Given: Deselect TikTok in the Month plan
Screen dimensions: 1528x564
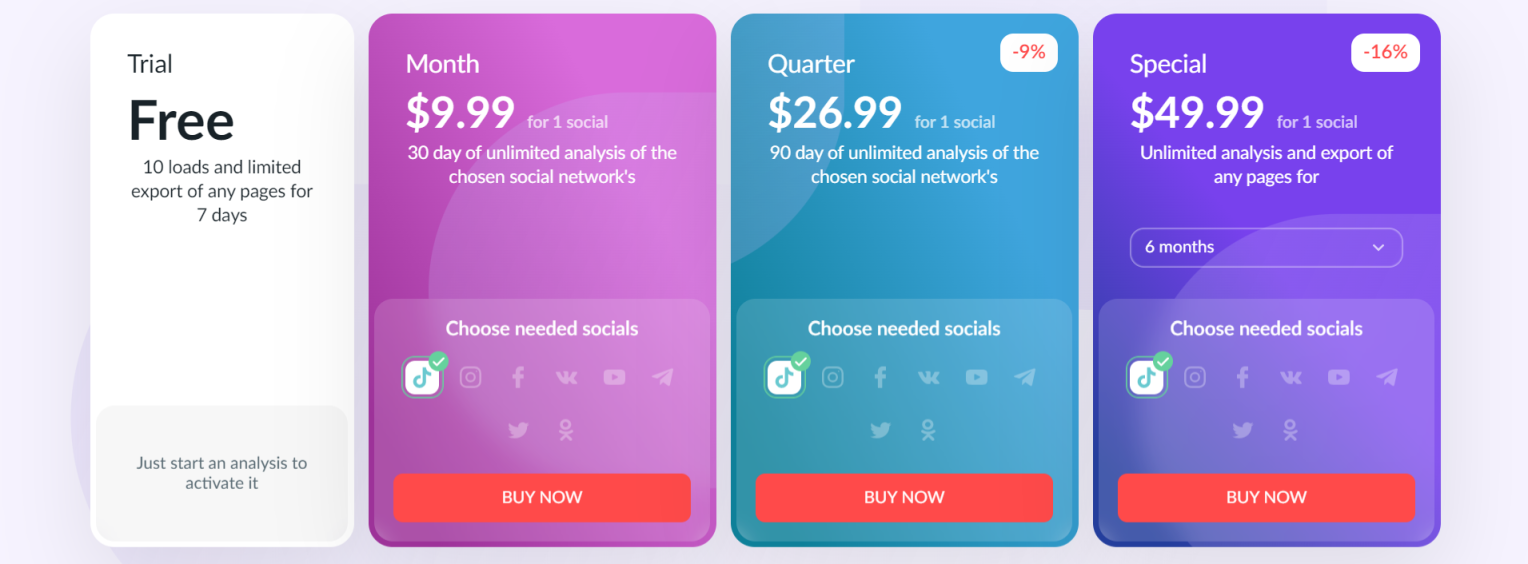Looking at the screenshot, I should point(422,377).
